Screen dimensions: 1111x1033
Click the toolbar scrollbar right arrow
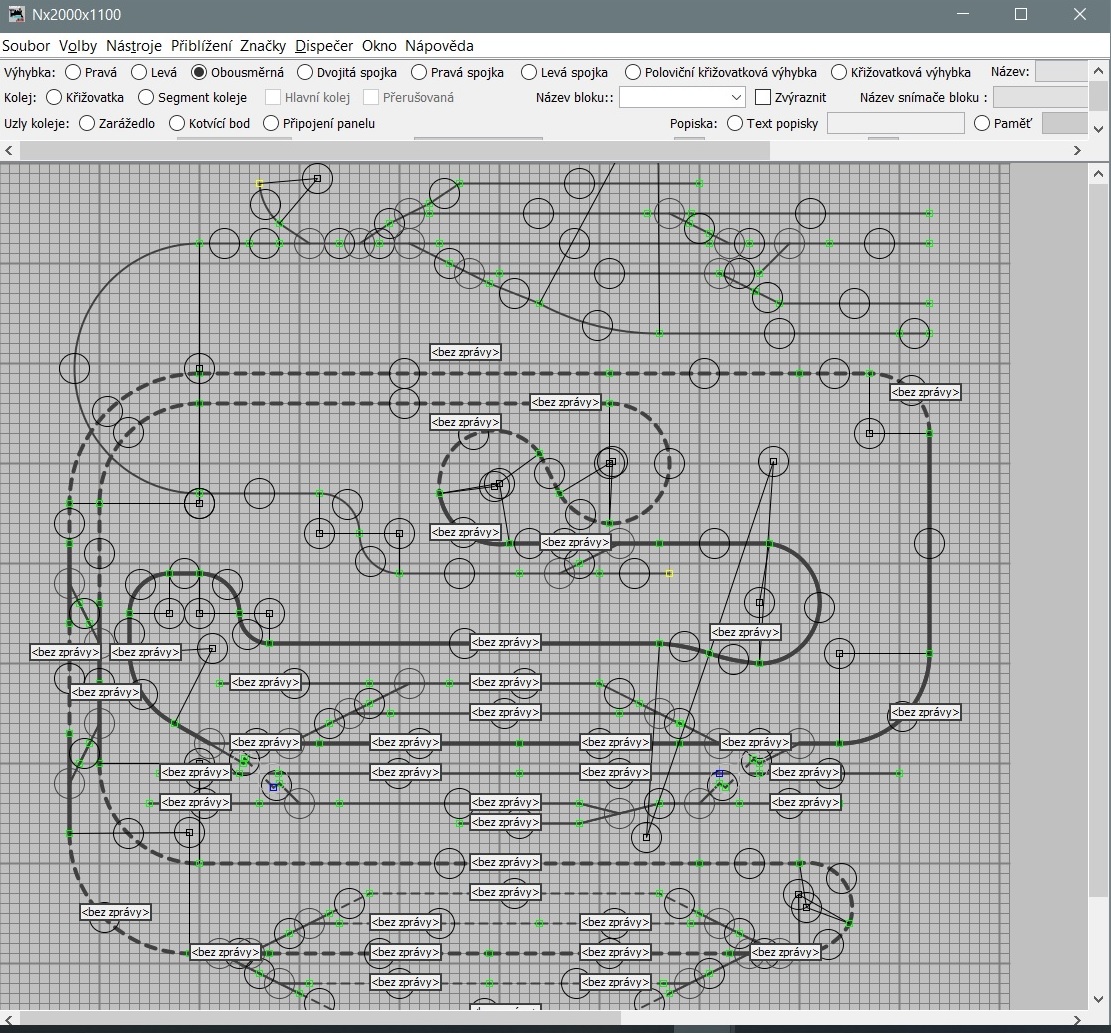pyautogui.click(x=1078, y=150)
